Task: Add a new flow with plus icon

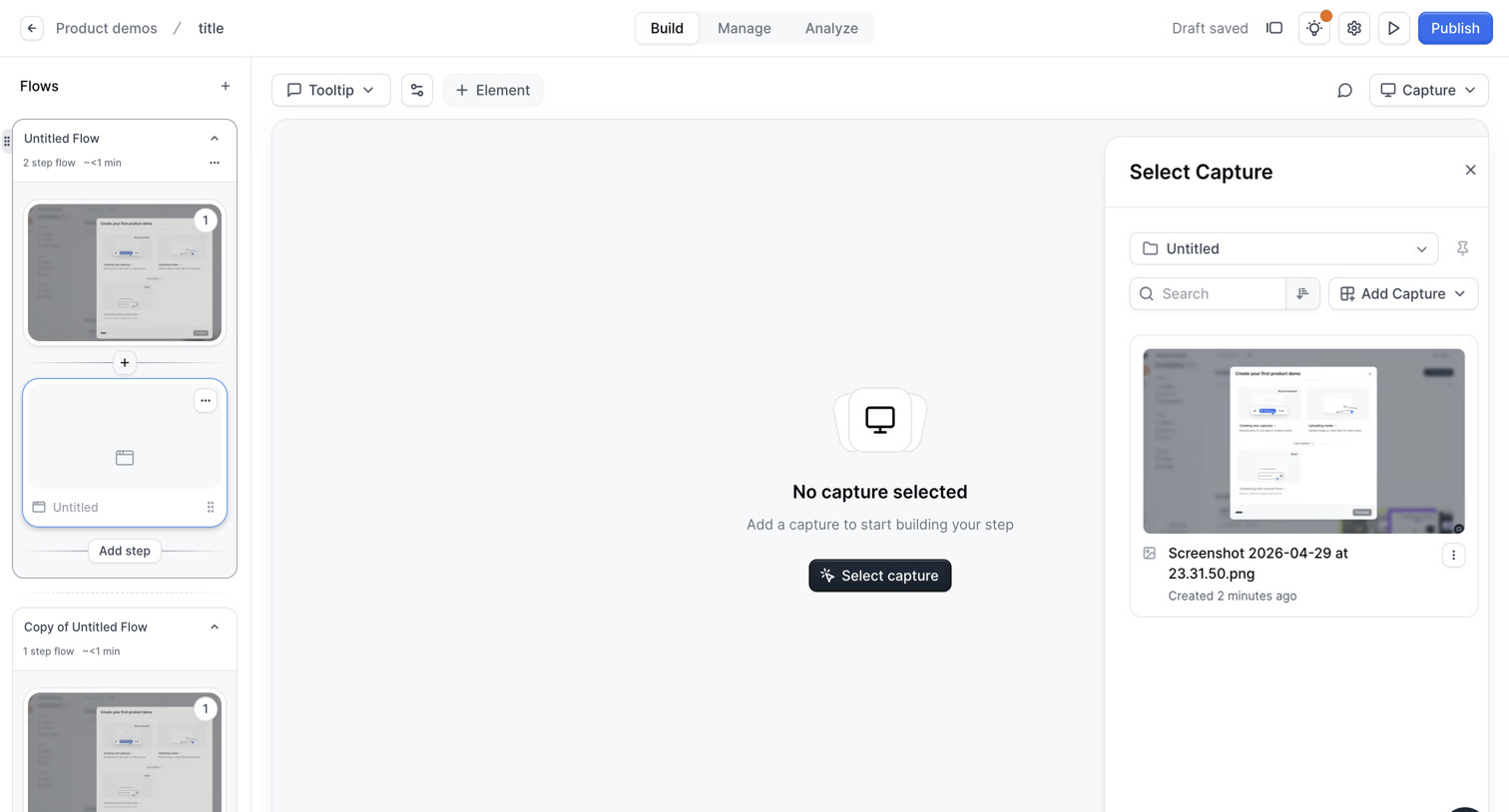Action: 226,86
